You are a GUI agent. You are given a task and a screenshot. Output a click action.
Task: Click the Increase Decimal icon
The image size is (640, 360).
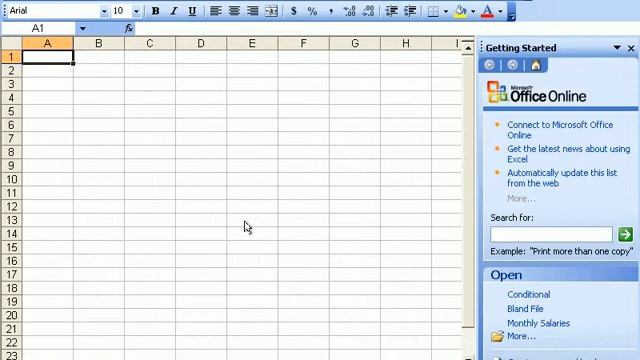[349, 11]
